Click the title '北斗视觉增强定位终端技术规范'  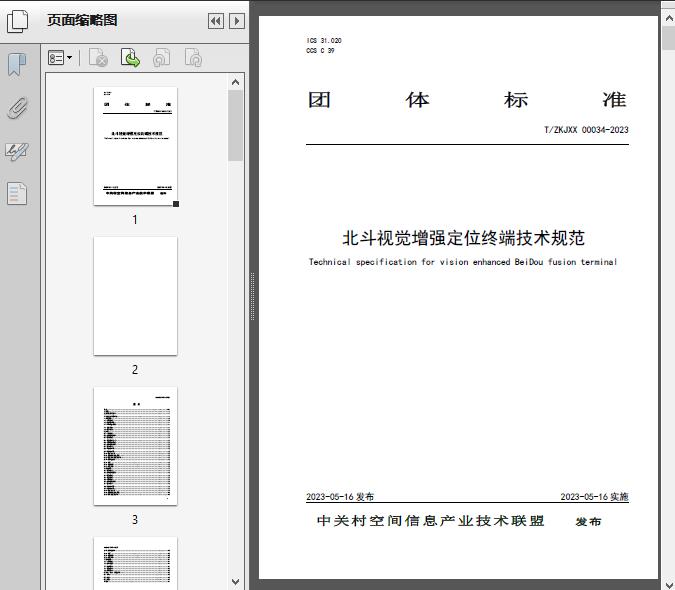[464, 238]
